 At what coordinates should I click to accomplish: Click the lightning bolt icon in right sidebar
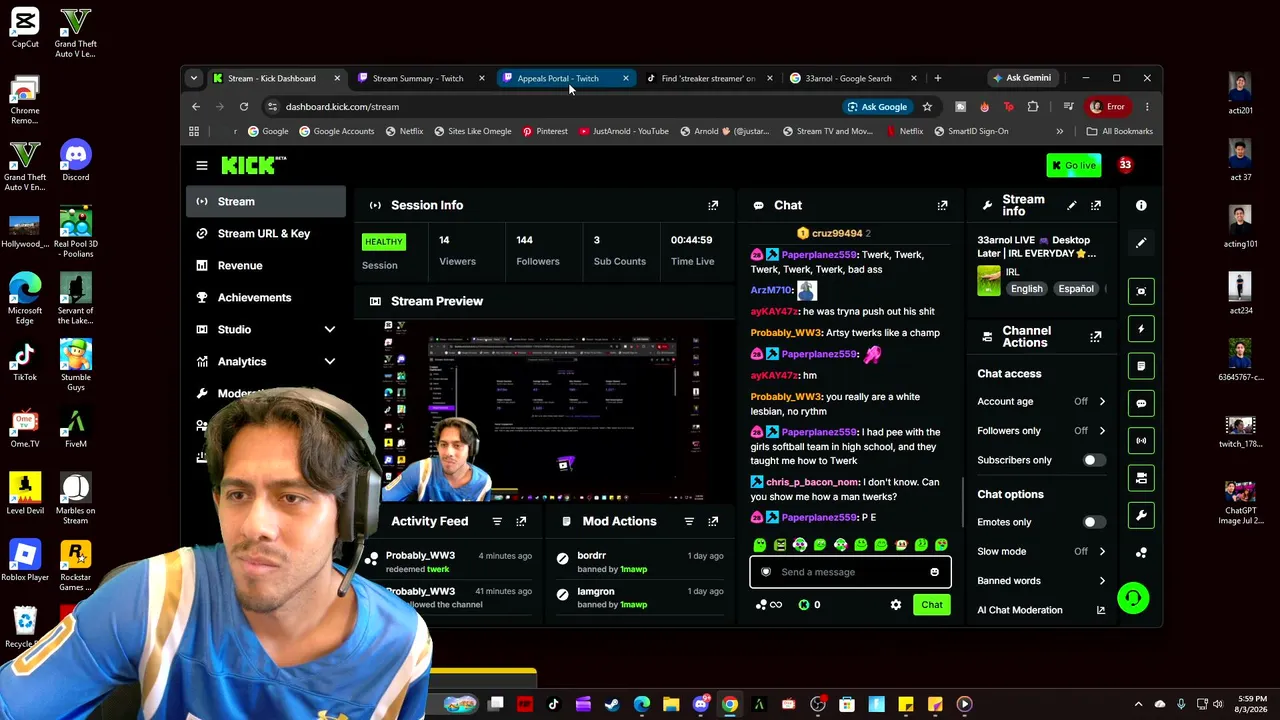pos(1141,329)
